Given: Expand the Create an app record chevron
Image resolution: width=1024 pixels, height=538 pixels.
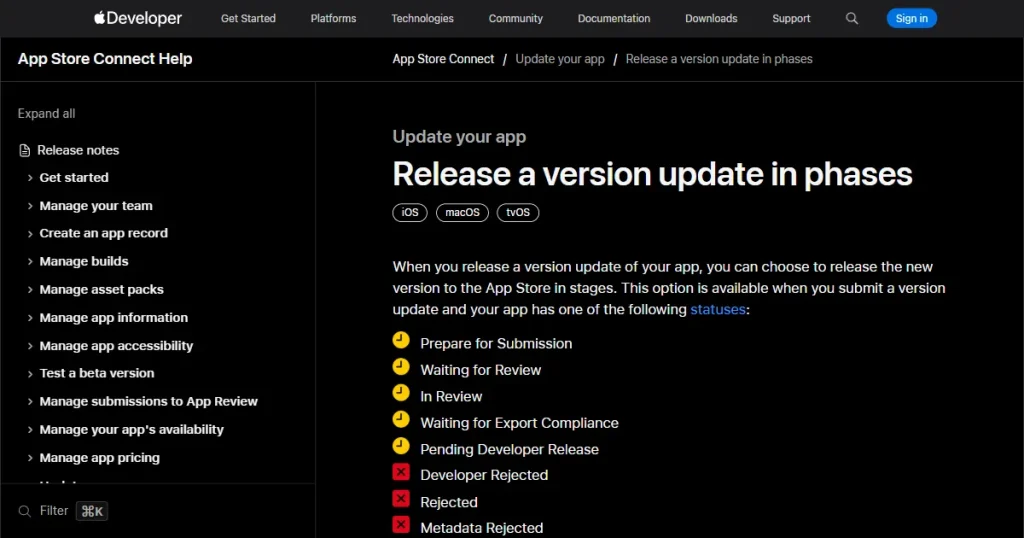Looking at the screenshot, I should click(30, 234).
